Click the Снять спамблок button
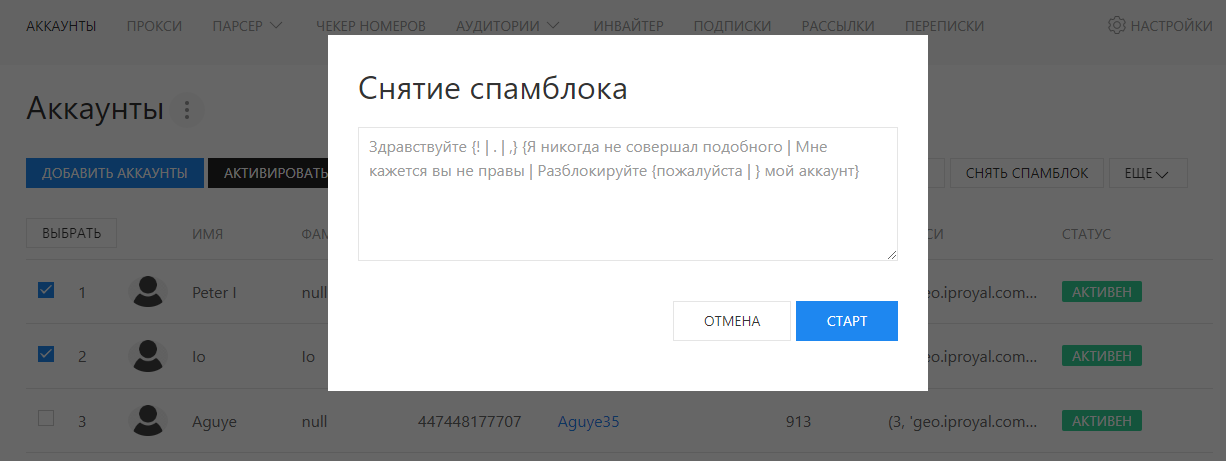 (1026, 173)
